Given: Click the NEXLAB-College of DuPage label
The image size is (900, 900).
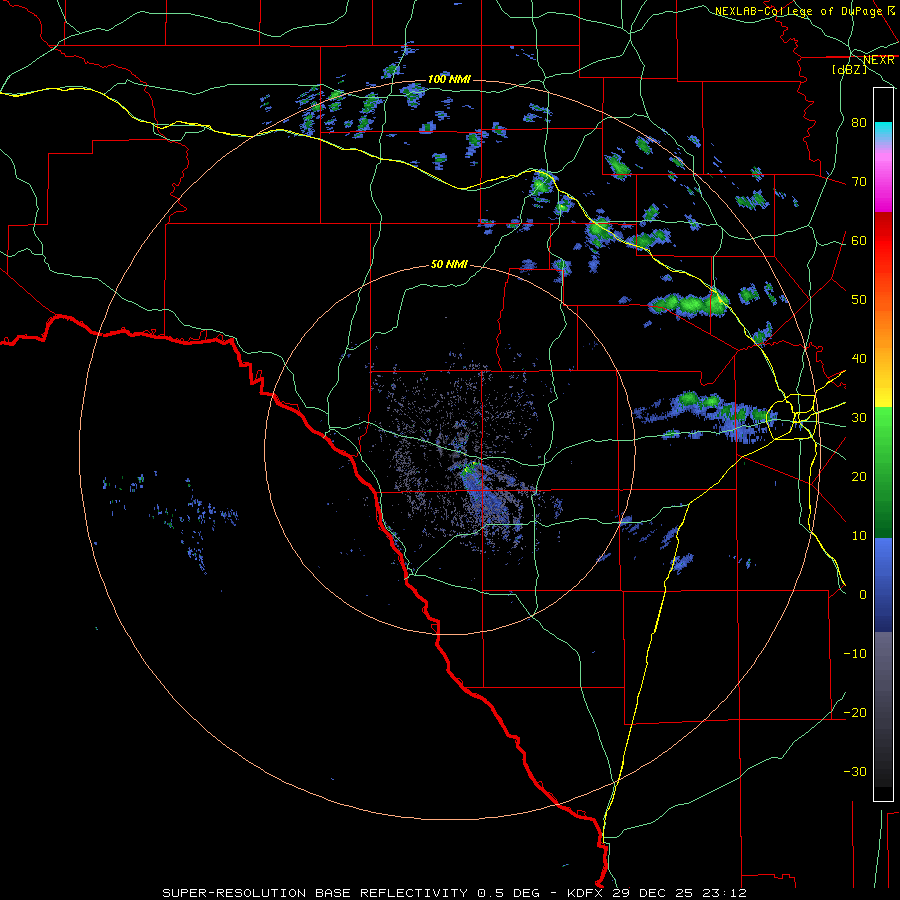Looking at the screenshot, I should pos(800,11).
